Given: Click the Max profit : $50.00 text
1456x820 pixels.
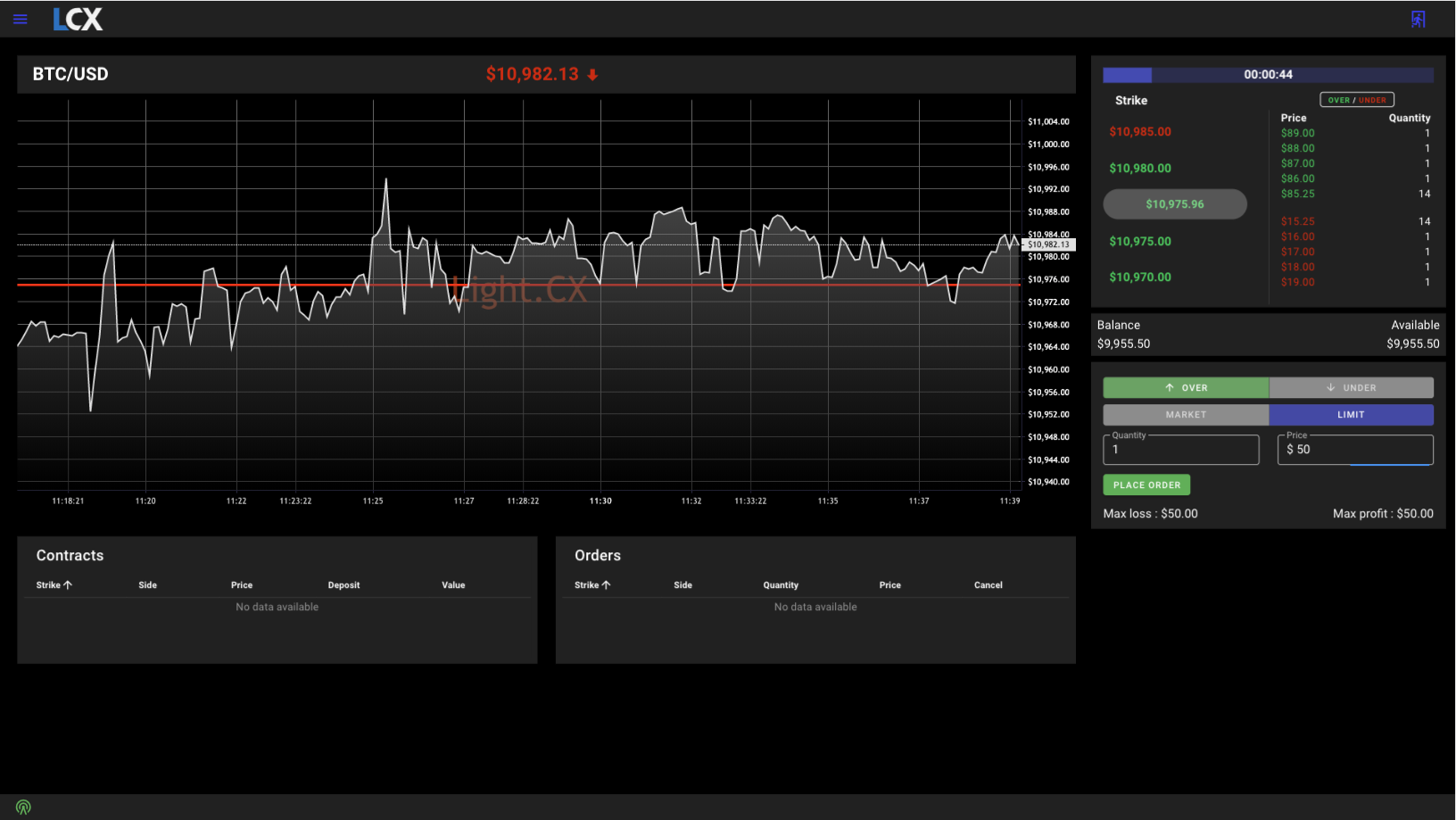Looking at the screenshot, I should coord(1383,514).
